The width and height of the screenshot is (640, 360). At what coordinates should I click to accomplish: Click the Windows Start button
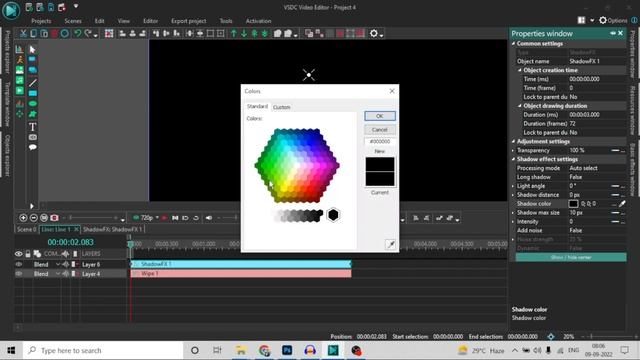11,350
